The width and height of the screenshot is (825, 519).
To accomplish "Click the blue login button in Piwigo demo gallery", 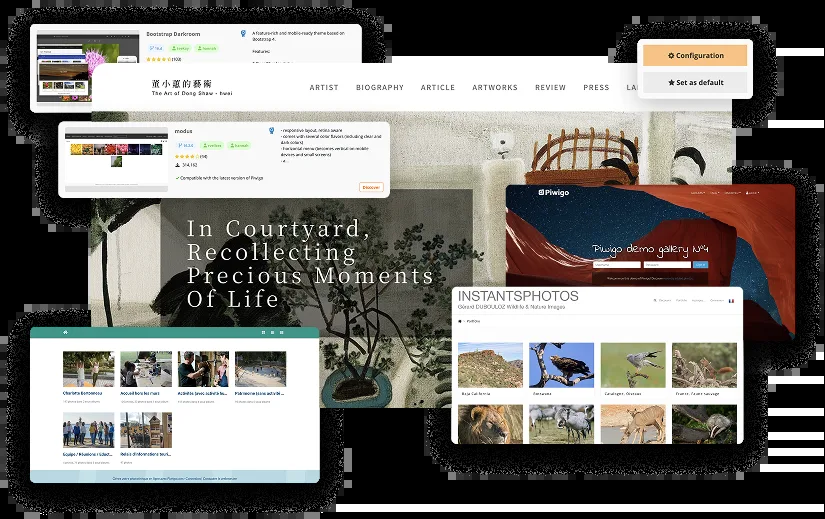I will (700, 265).
